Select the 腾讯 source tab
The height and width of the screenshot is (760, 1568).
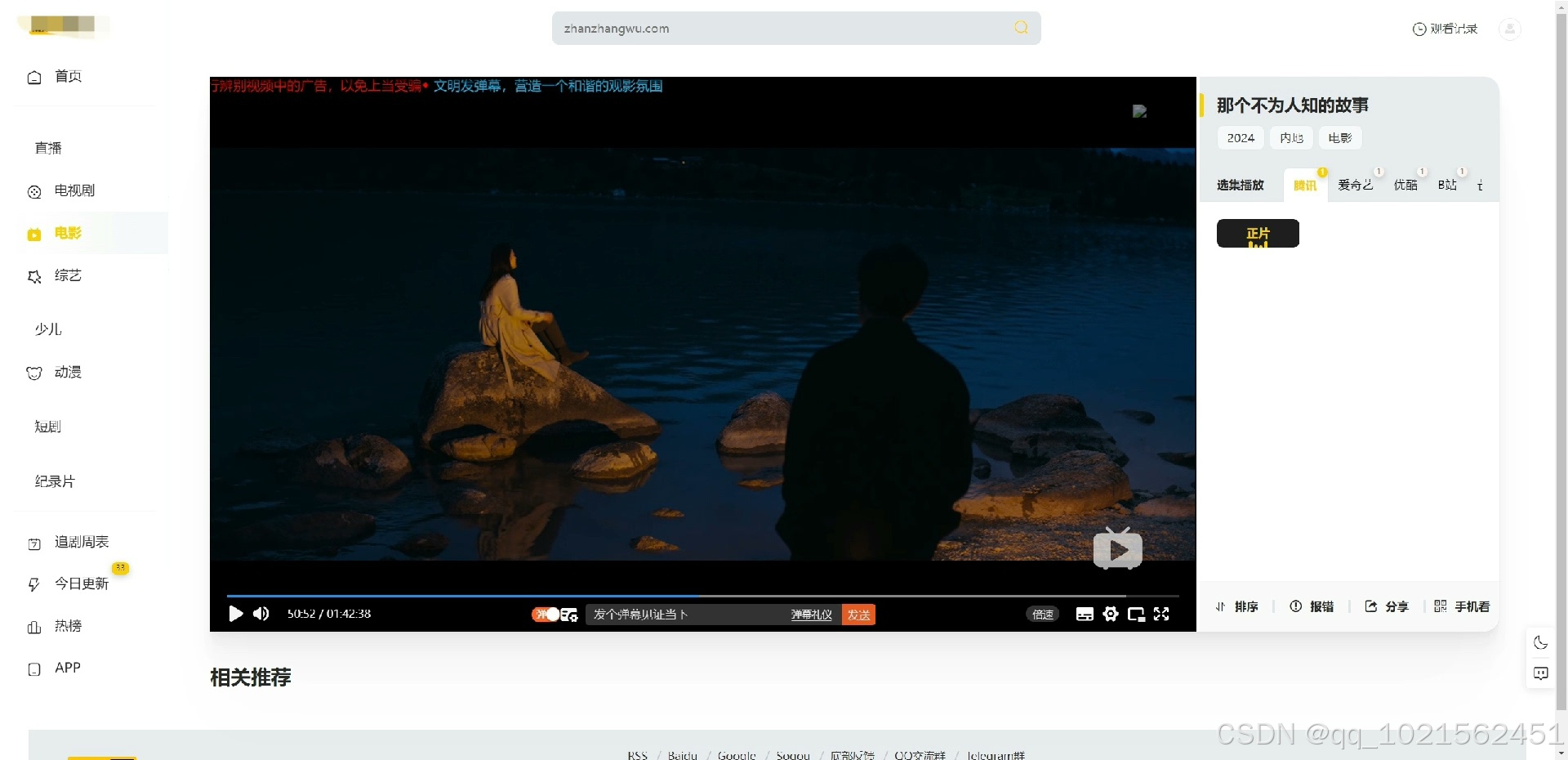1305,186
